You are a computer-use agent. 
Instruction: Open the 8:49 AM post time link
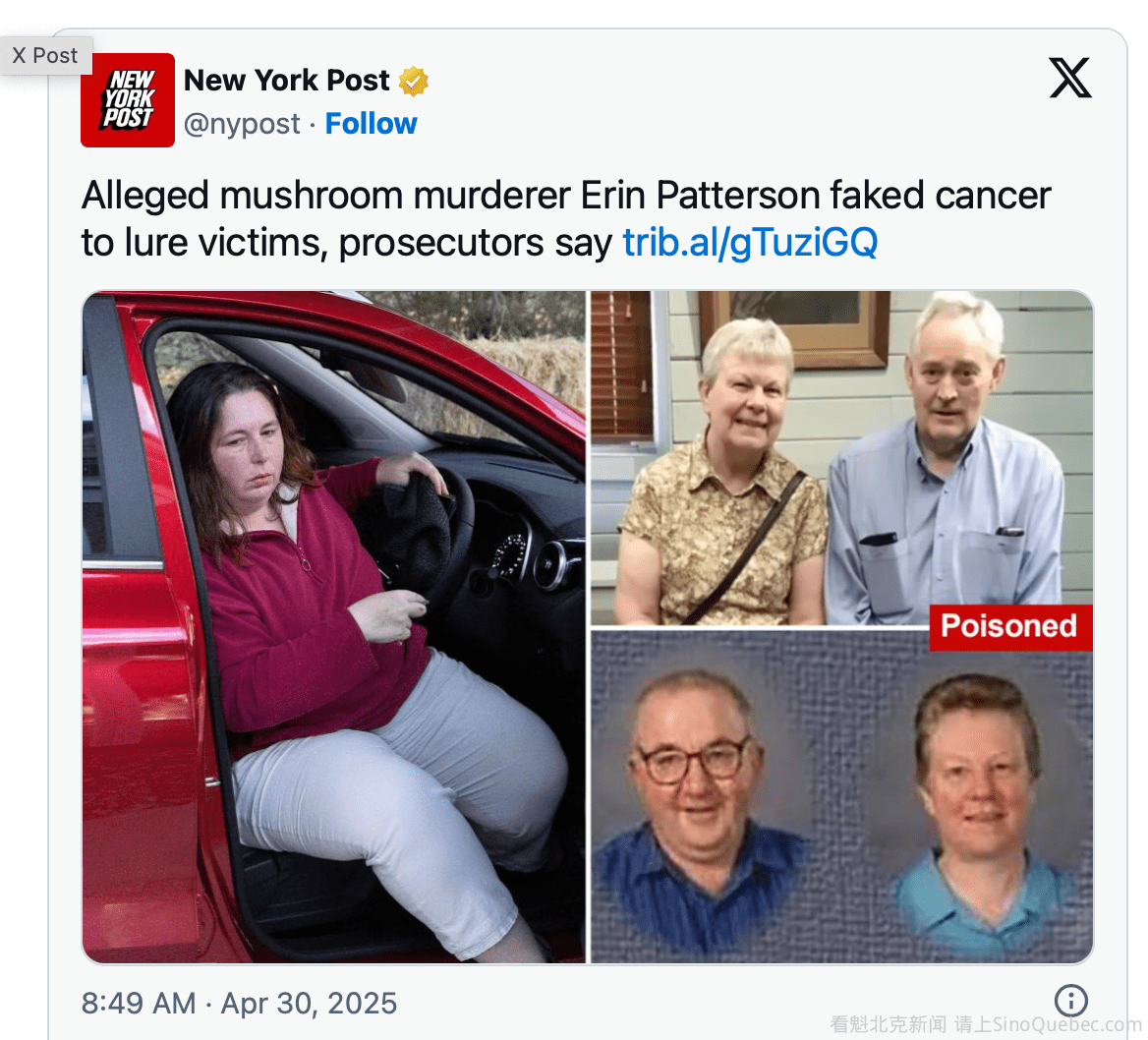[x=139, y=1004]
